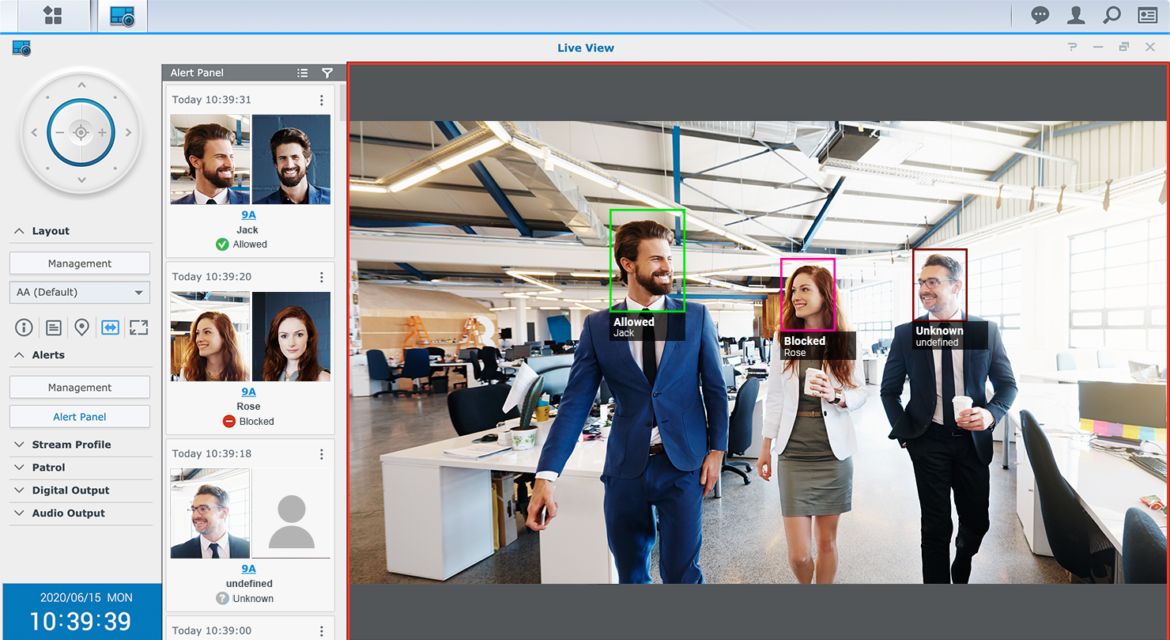
Task: Open the snapshot log icon below Layout
Action: 52,327
